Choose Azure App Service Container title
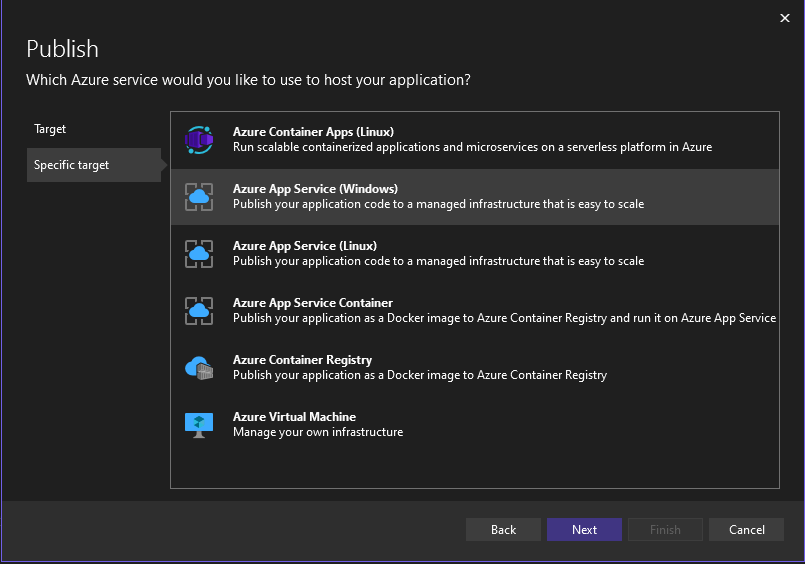This screenshot has height=564, width=805. pyautogui.click(x=313, y=303)
